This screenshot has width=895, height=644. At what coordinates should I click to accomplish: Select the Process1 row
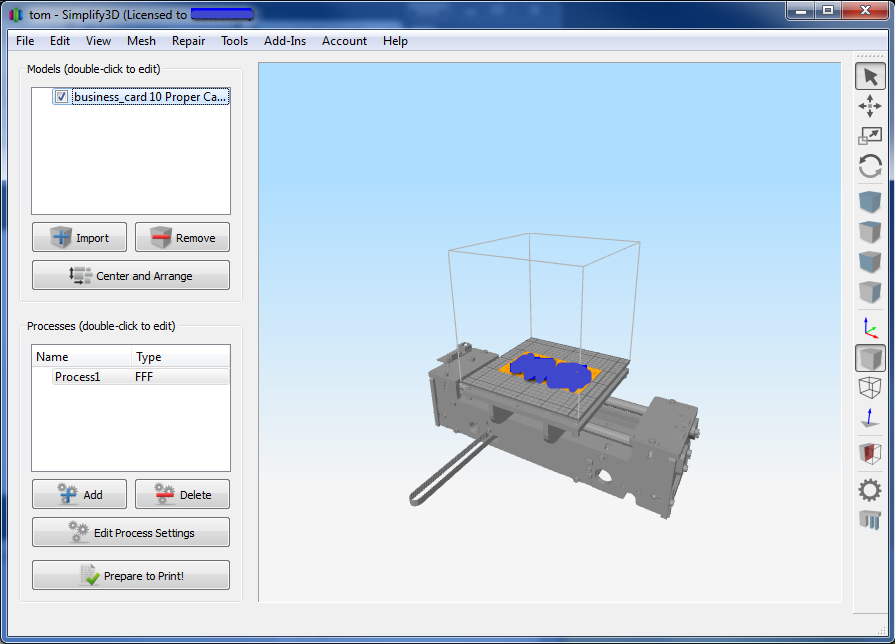(x=140, y=377)
